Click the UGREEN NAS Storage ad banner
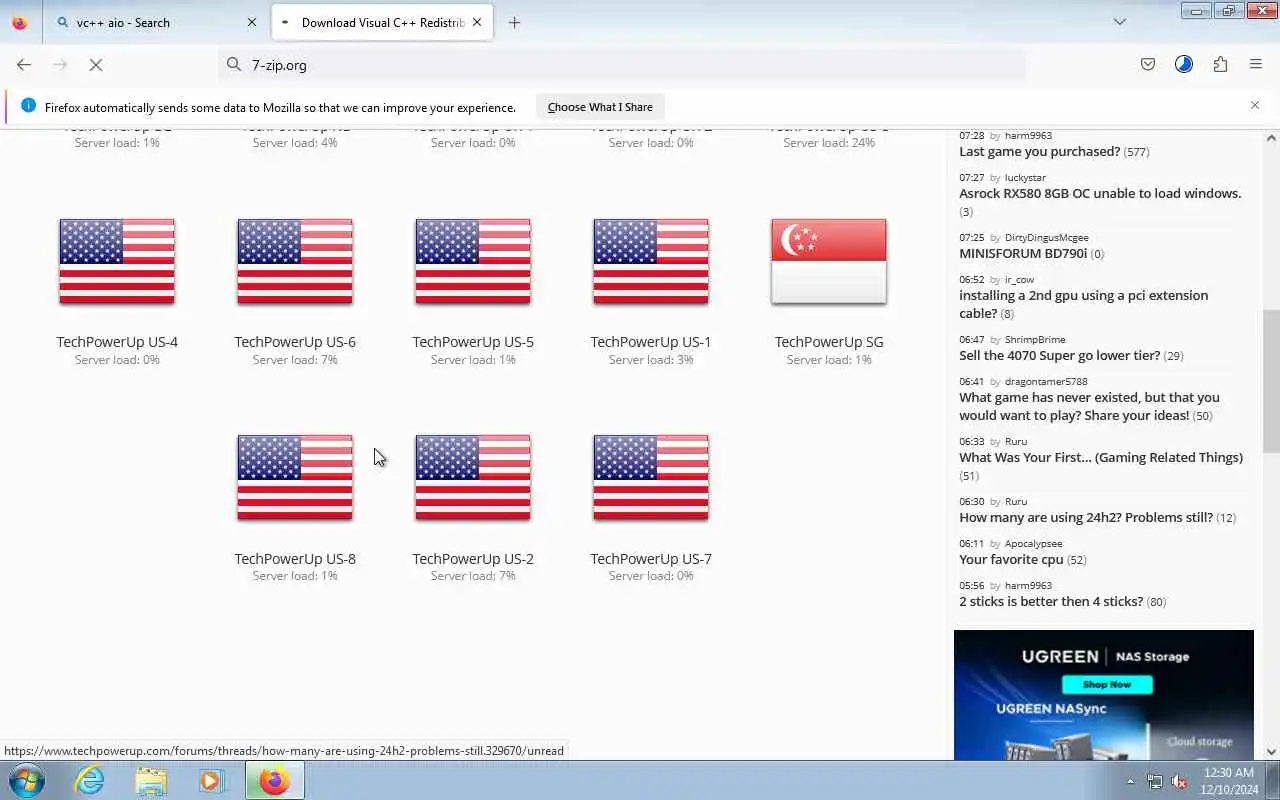 [x=1104, y=695]
